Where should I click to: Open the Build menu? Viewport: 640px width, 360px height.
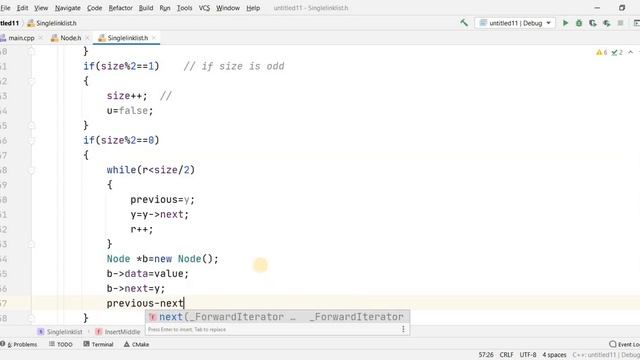tap(146, 8)
